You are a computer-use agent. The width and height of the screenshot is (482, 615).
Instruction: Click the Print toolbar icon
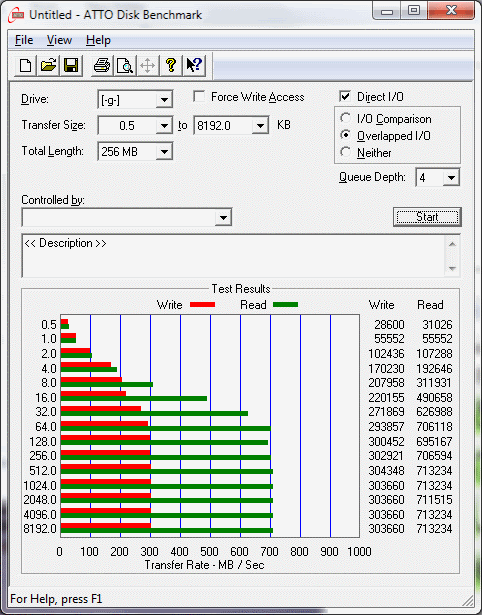pos(102,65)
